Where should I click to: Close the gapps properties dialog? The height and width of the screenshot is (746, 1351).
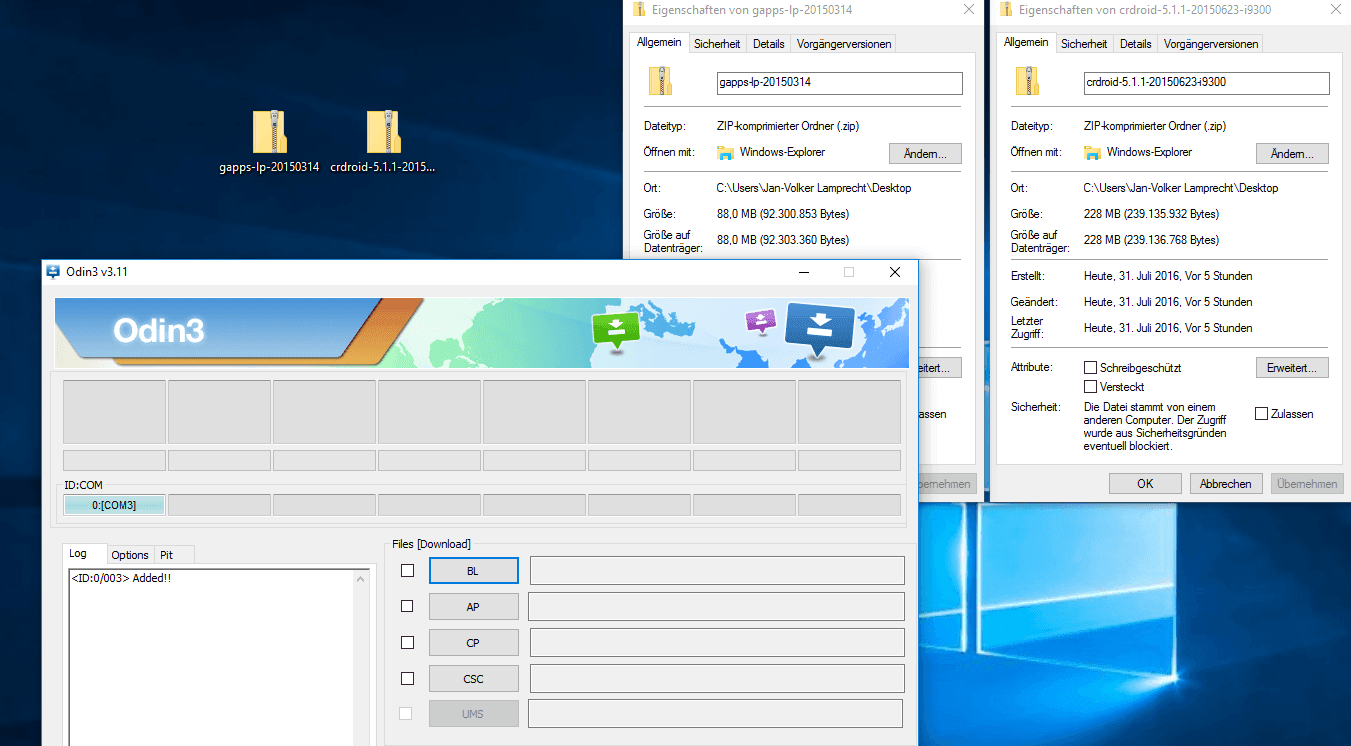pos(968,9)
